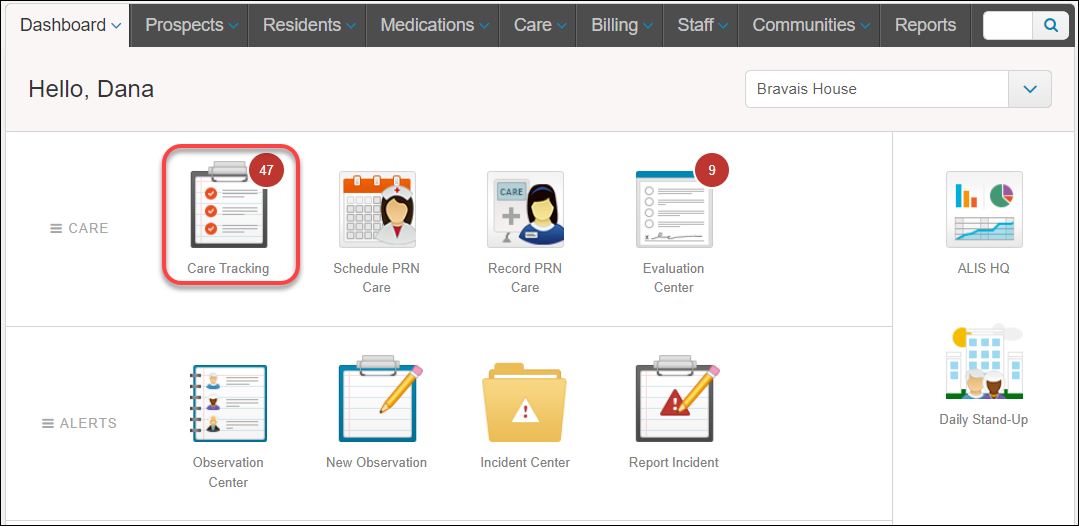Click the Evaluation Center label
The image size is (1079, 526).
(x=674, y=278)
